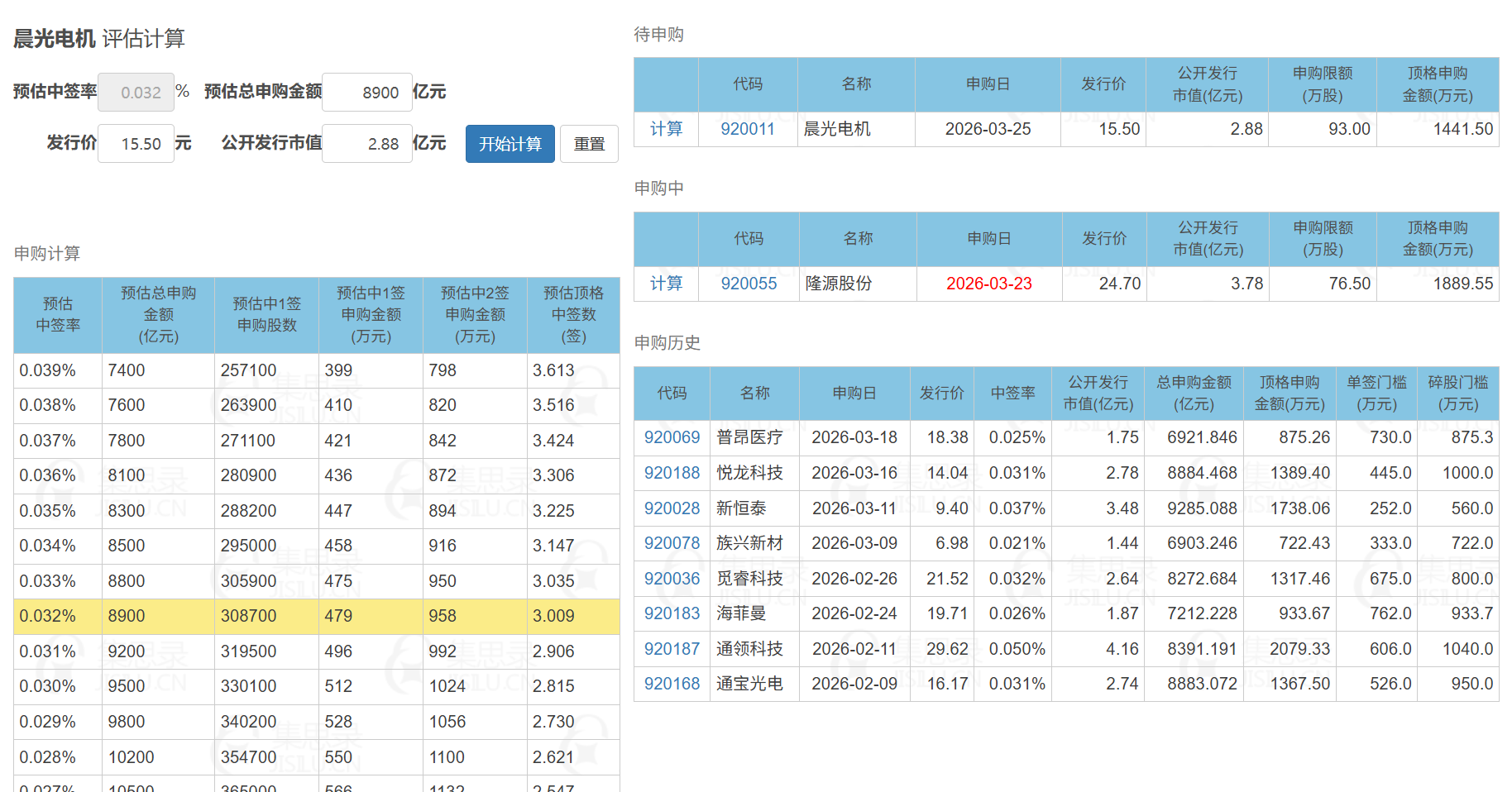Select the highlighted 0.032% row
Screen dimensions: 1512x792
click(x=316, y=617)
